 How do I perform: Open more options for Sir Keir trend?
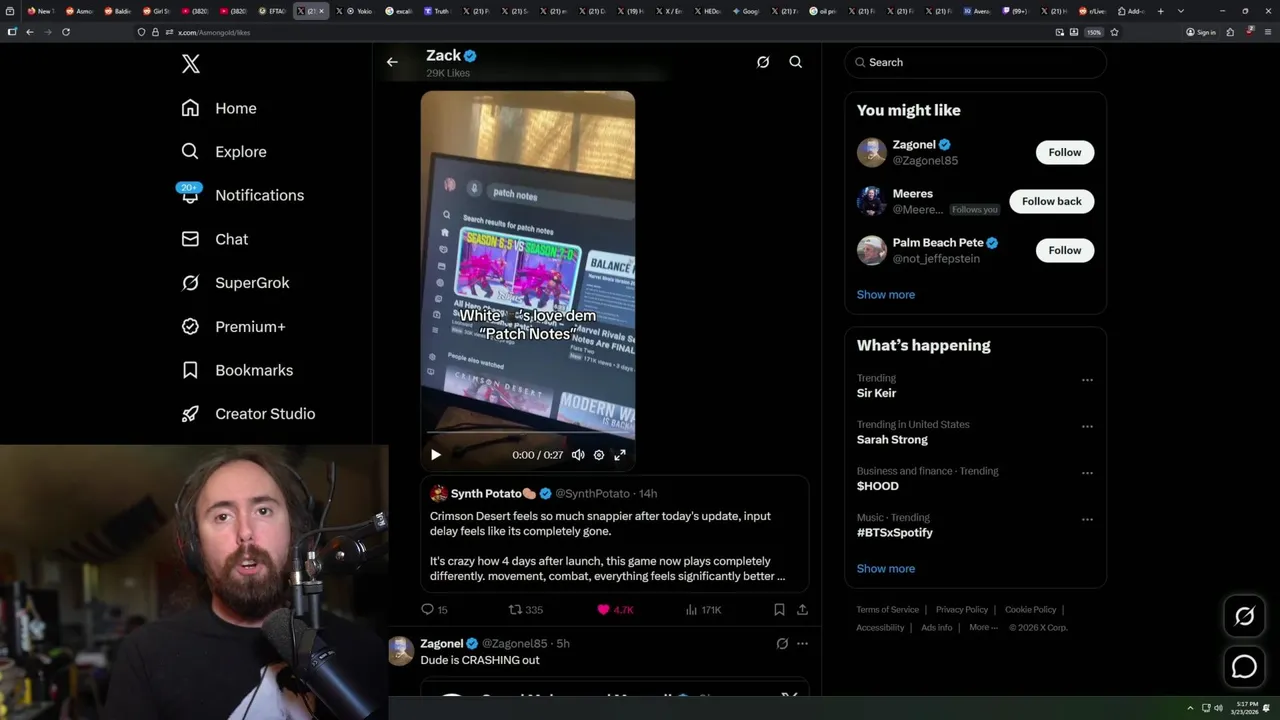click(x=1087, y=380)
